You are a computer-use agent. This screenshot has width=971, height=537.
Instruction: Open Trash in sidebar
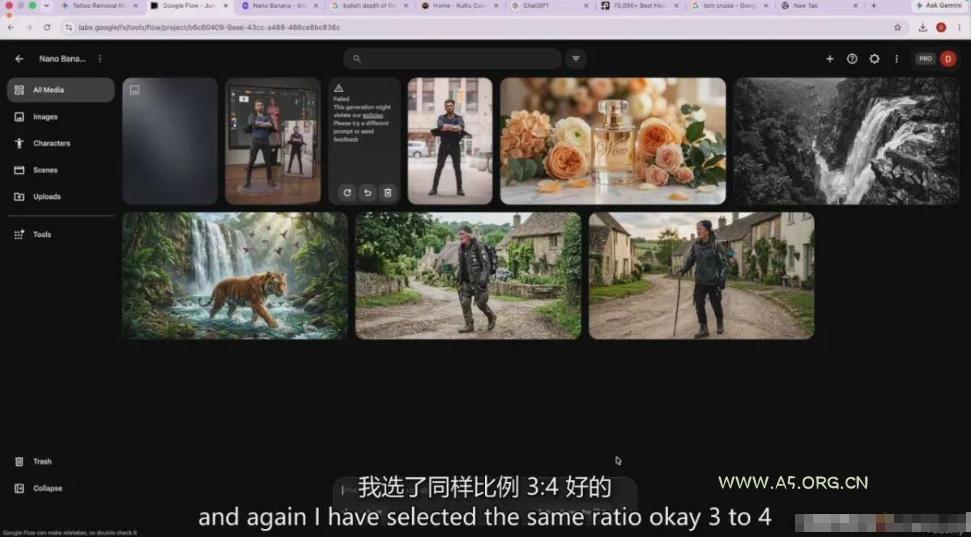[61, 461]
